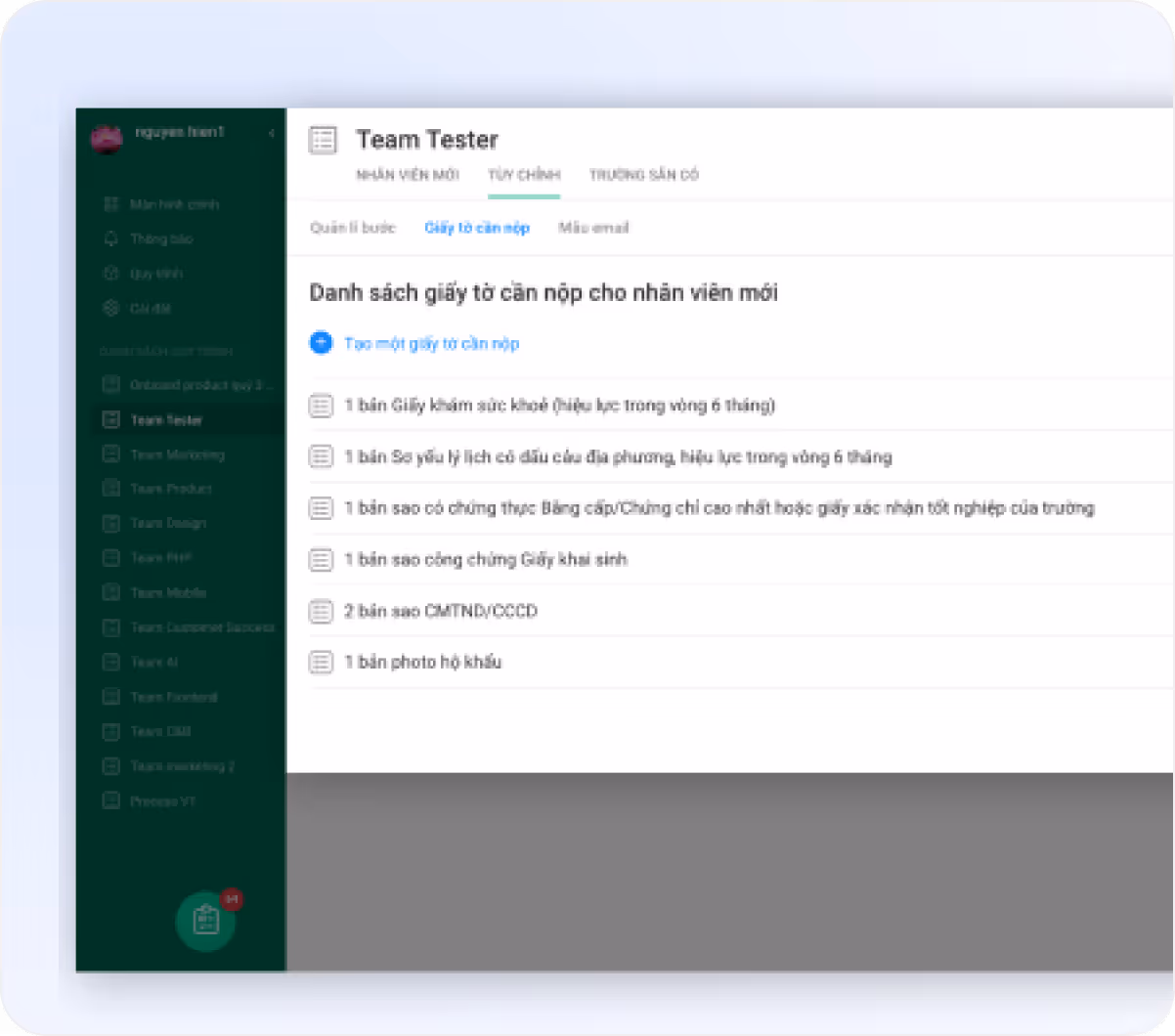Click the floating clipboard button in the sidebar

[x=205, y=921]
